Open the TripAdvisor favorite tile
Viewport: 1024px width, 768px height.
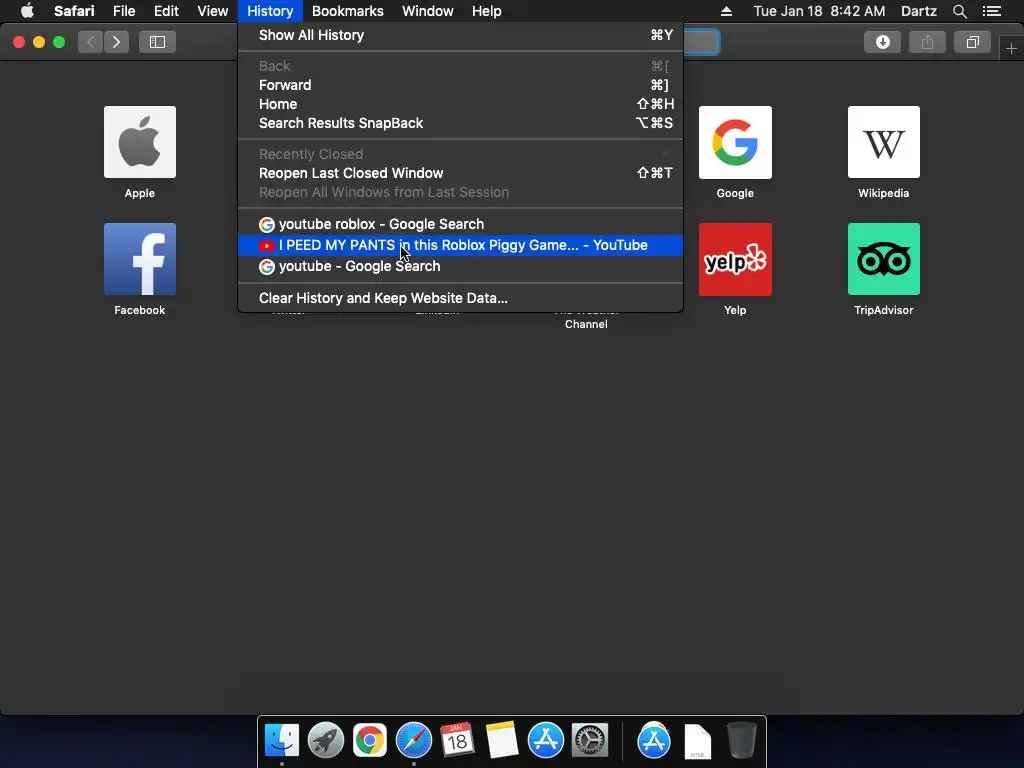point(884,259)
